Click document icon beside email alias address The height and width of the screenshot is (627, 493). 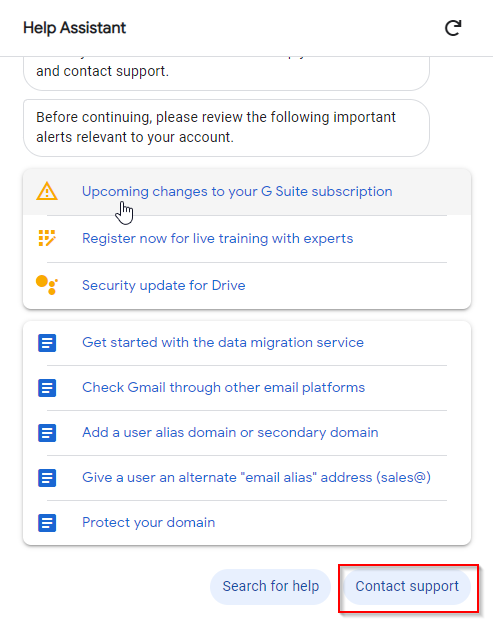tap(47, 477)
